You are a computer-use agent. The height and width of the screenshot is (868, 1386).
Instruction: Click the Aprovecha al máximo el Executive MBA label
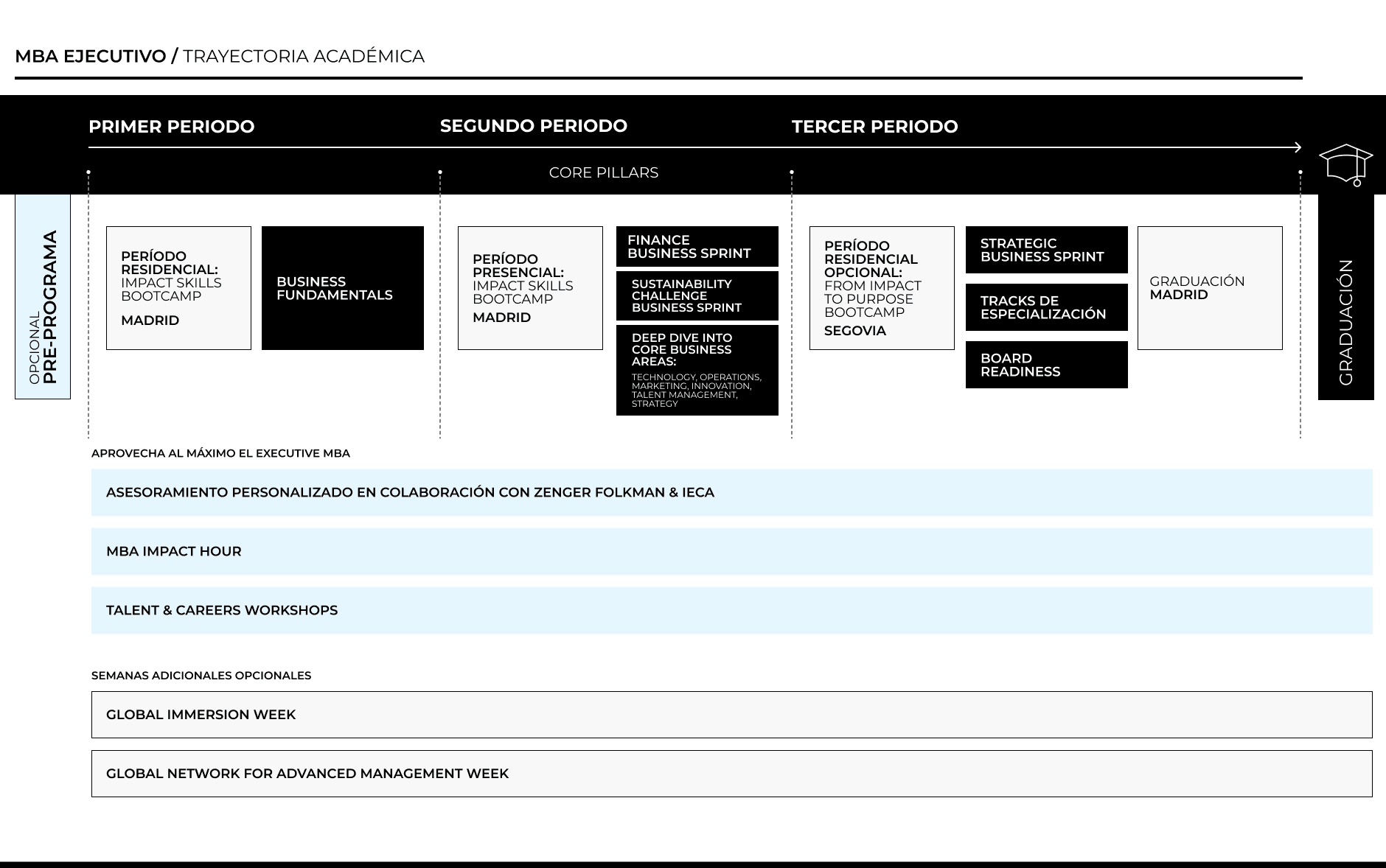tap(220, 454)
